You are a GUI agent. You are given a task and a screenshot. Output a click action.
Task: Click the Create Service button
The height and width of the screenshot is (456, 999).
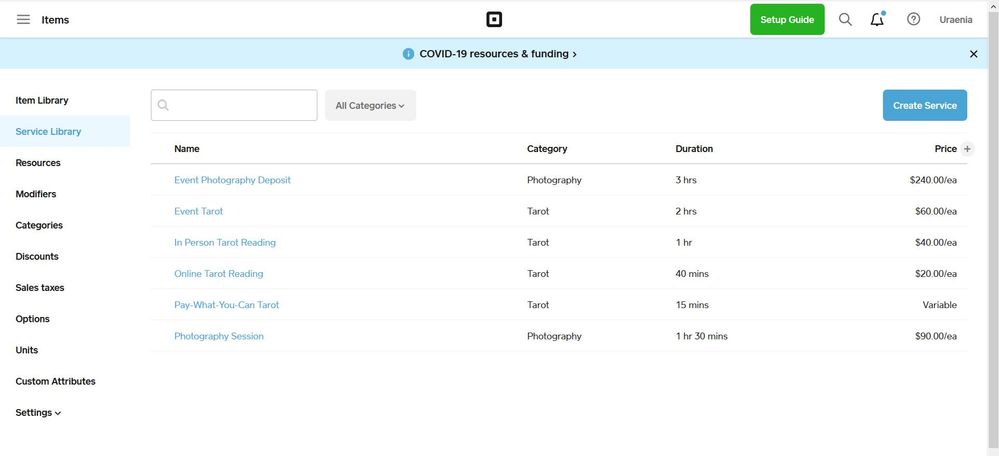tap(924, 105)
